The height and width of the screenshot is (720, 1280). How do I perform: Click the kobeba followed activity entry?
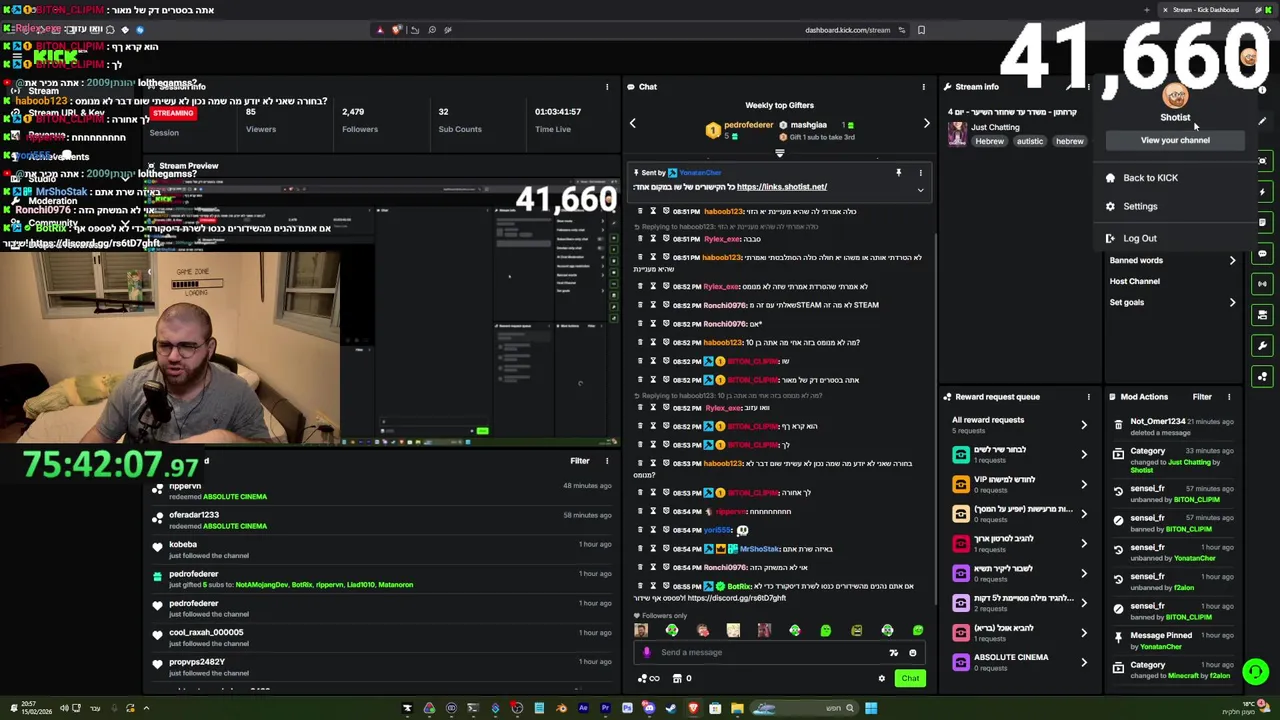coord(380,550)
